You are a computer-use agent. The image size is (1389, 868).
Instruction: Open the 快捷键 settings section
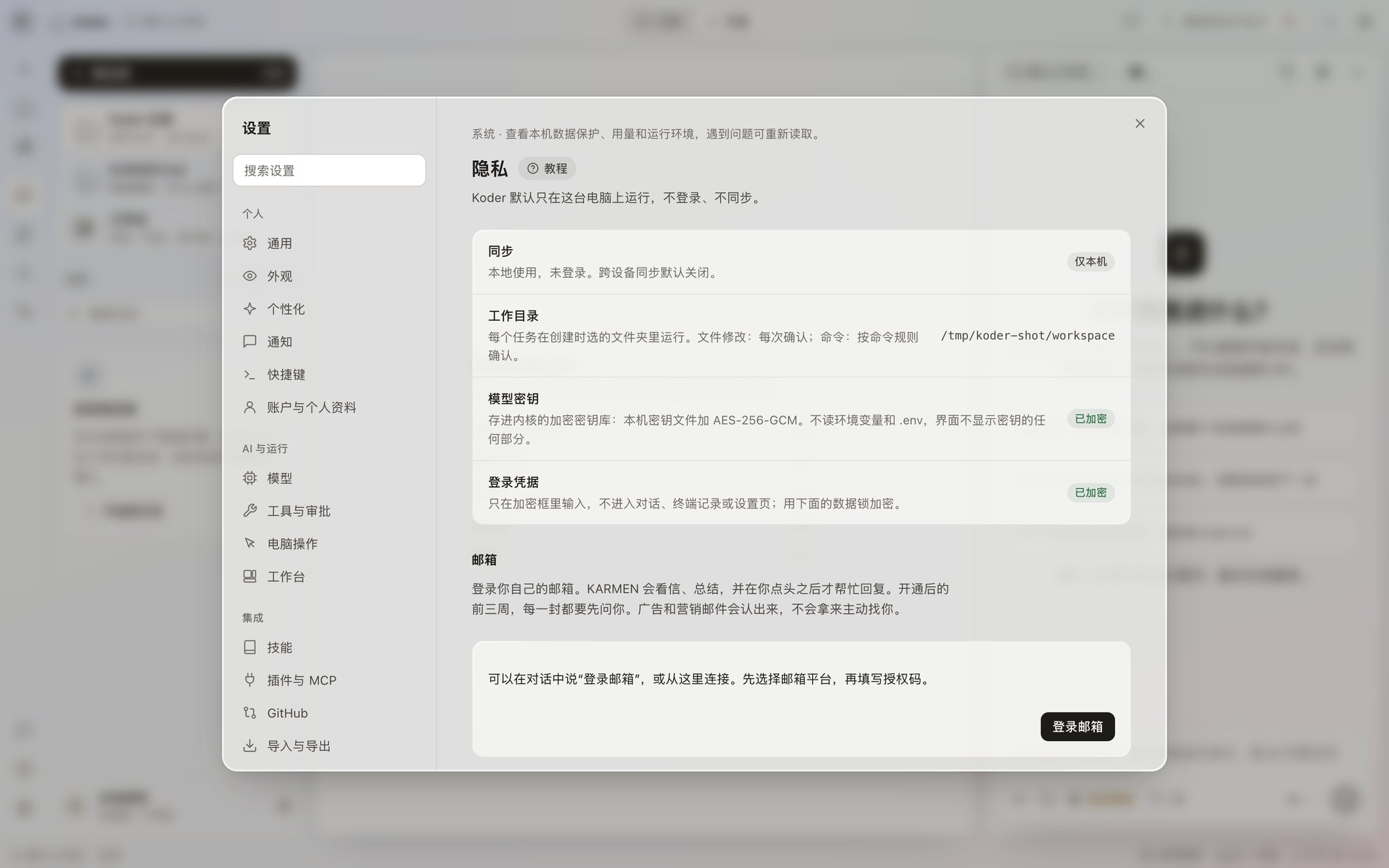(x=329, y=374)
